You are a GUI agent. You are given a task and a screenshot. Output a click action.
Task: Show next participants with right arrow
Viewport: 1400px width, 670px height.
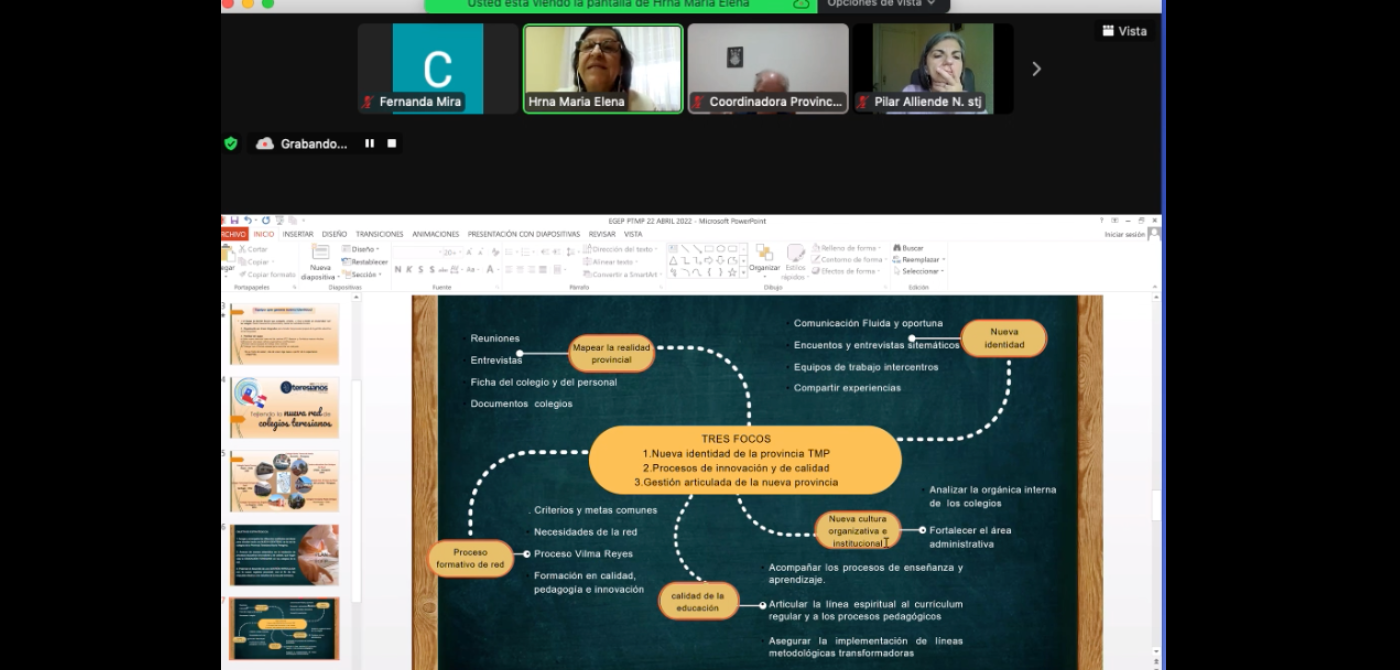tap(1036, 69)
